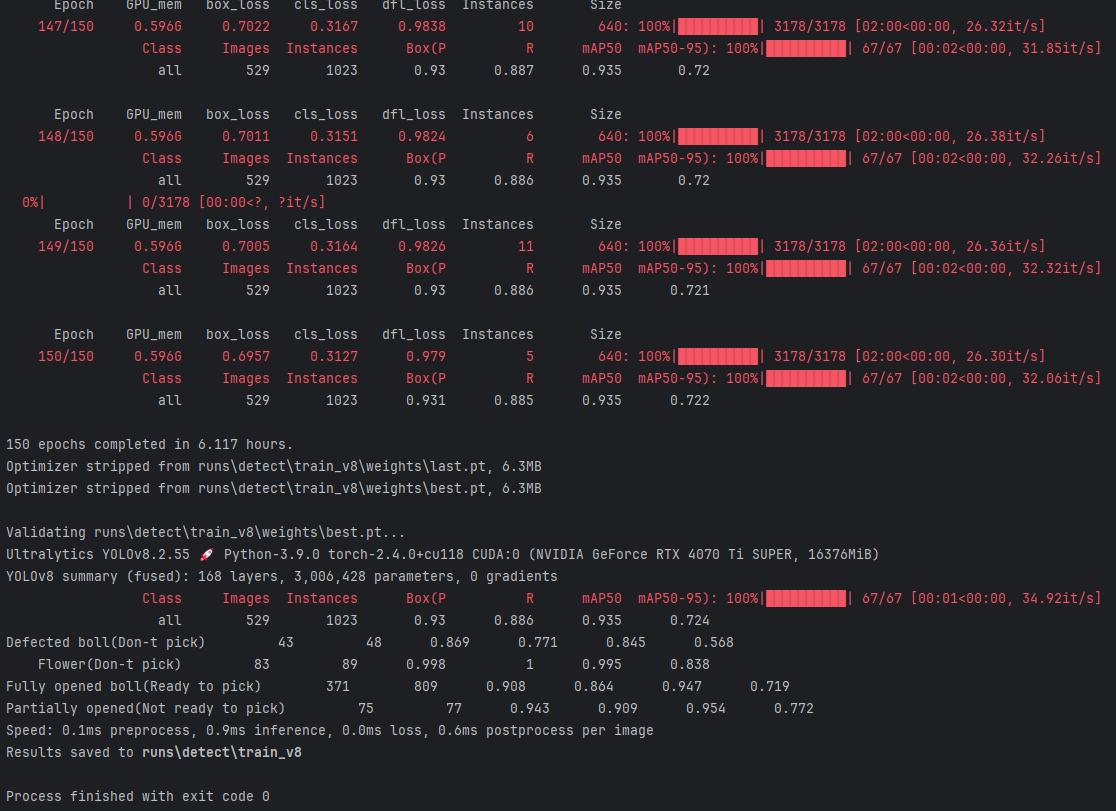Click the training speed 26.36it/s

click(1001, 247)
